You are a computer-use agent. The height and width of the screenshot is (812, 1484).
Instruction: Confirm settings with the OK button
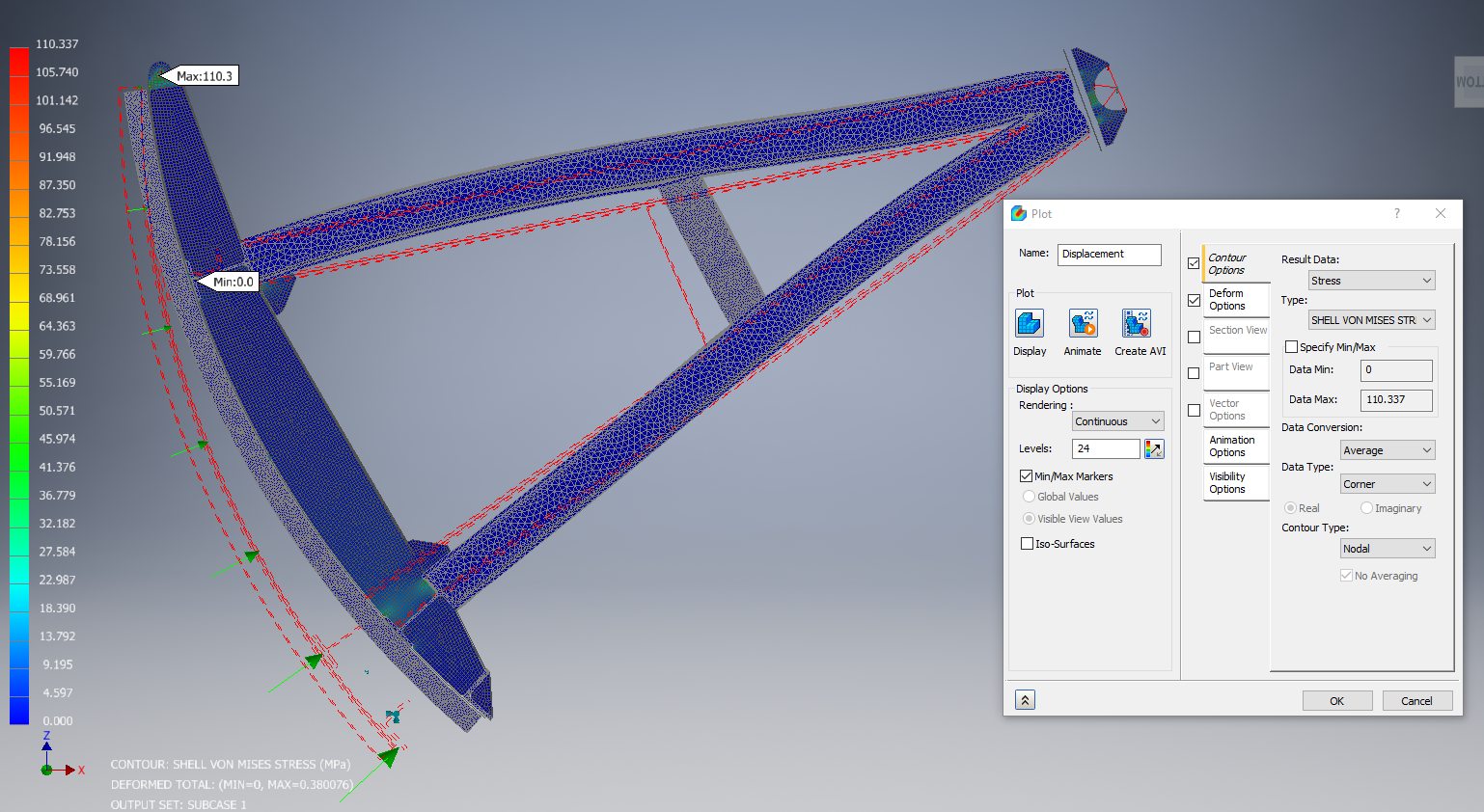coord(1337,700)
